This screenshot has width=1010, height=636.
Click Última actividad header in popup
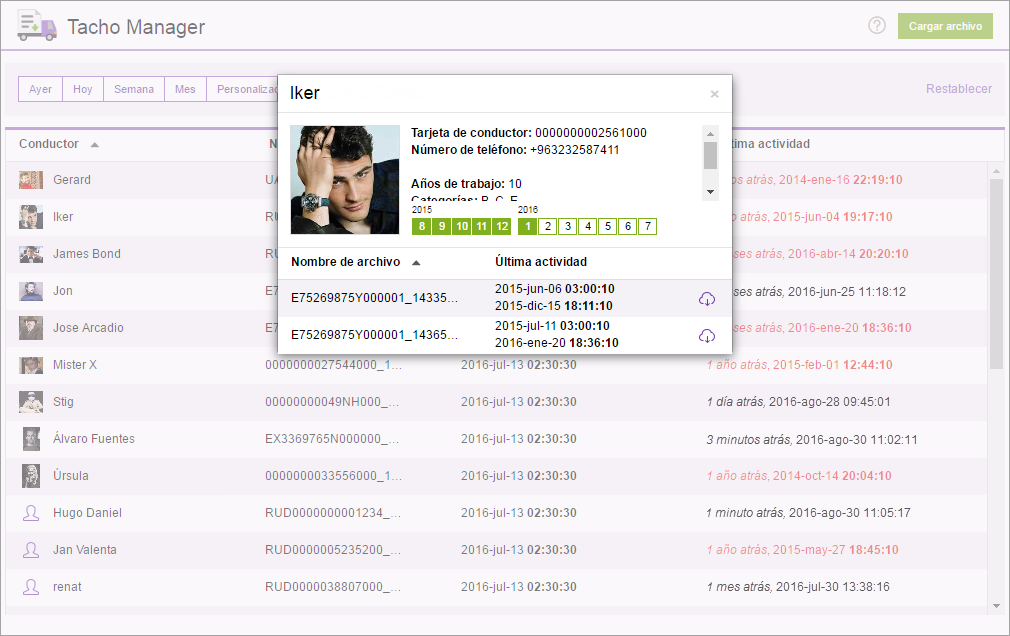click(540, 262)
